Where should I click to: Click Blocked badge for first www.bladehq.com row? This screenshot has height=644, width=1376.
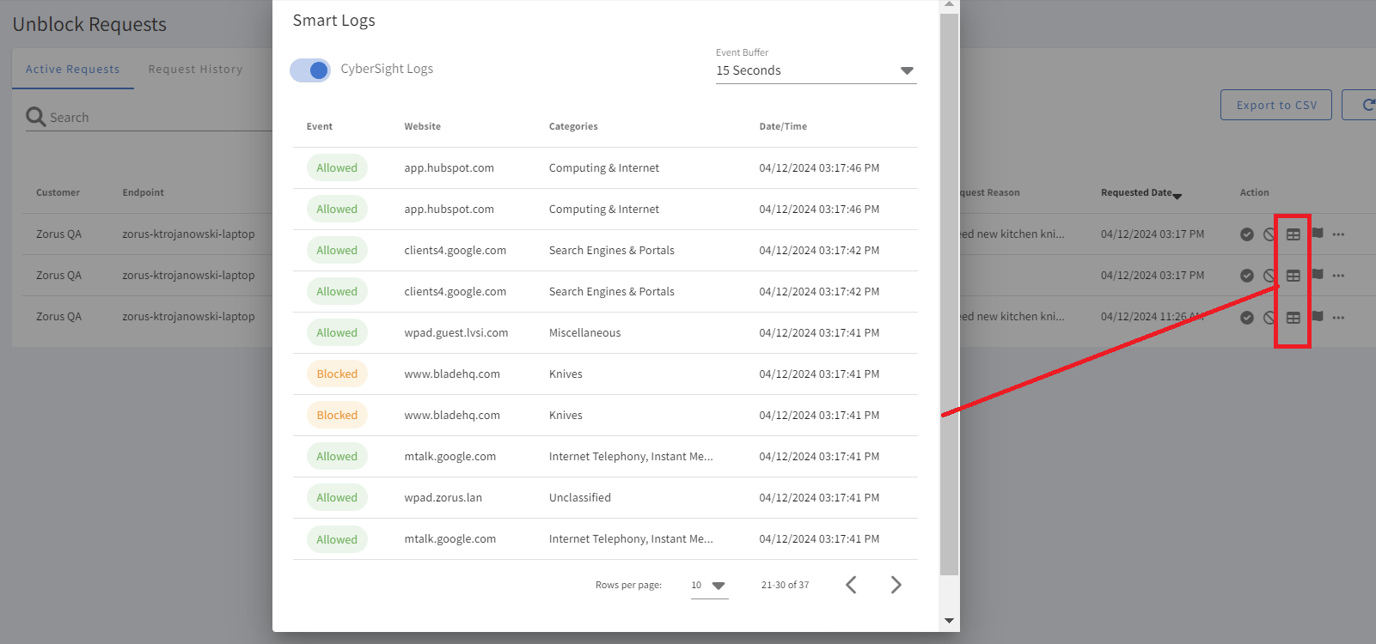point(337,374)
